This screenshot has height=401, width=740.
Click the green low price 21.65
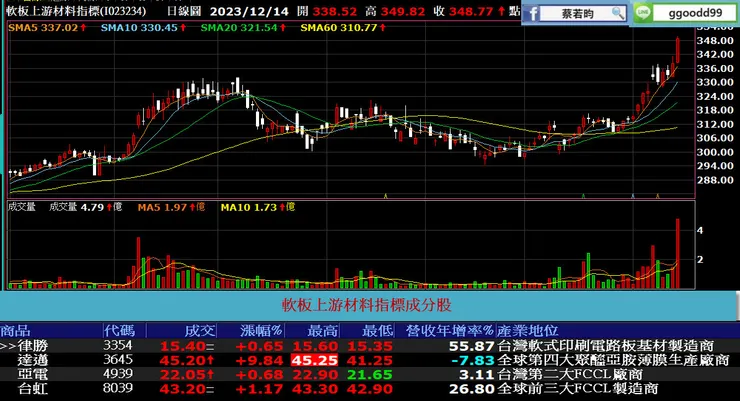370,375
